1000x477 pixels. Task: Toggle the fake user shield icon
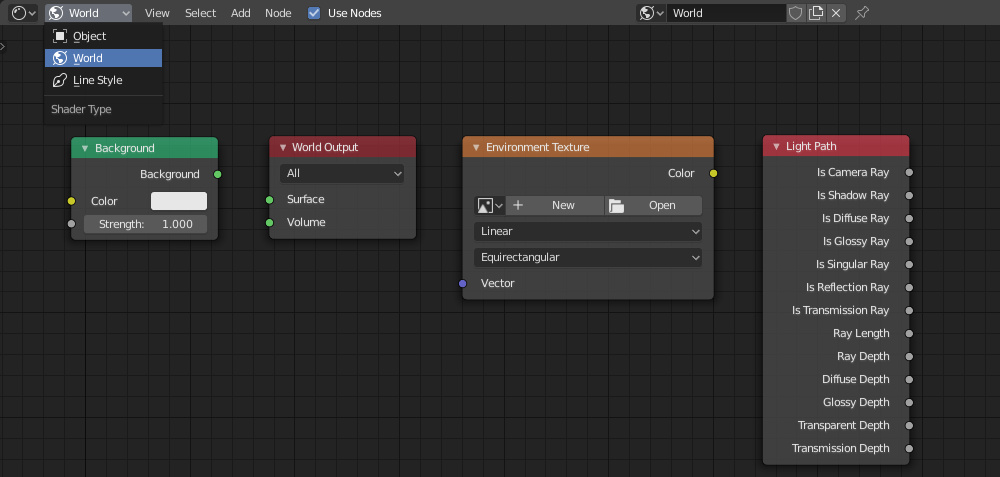[x=795, y=13]
